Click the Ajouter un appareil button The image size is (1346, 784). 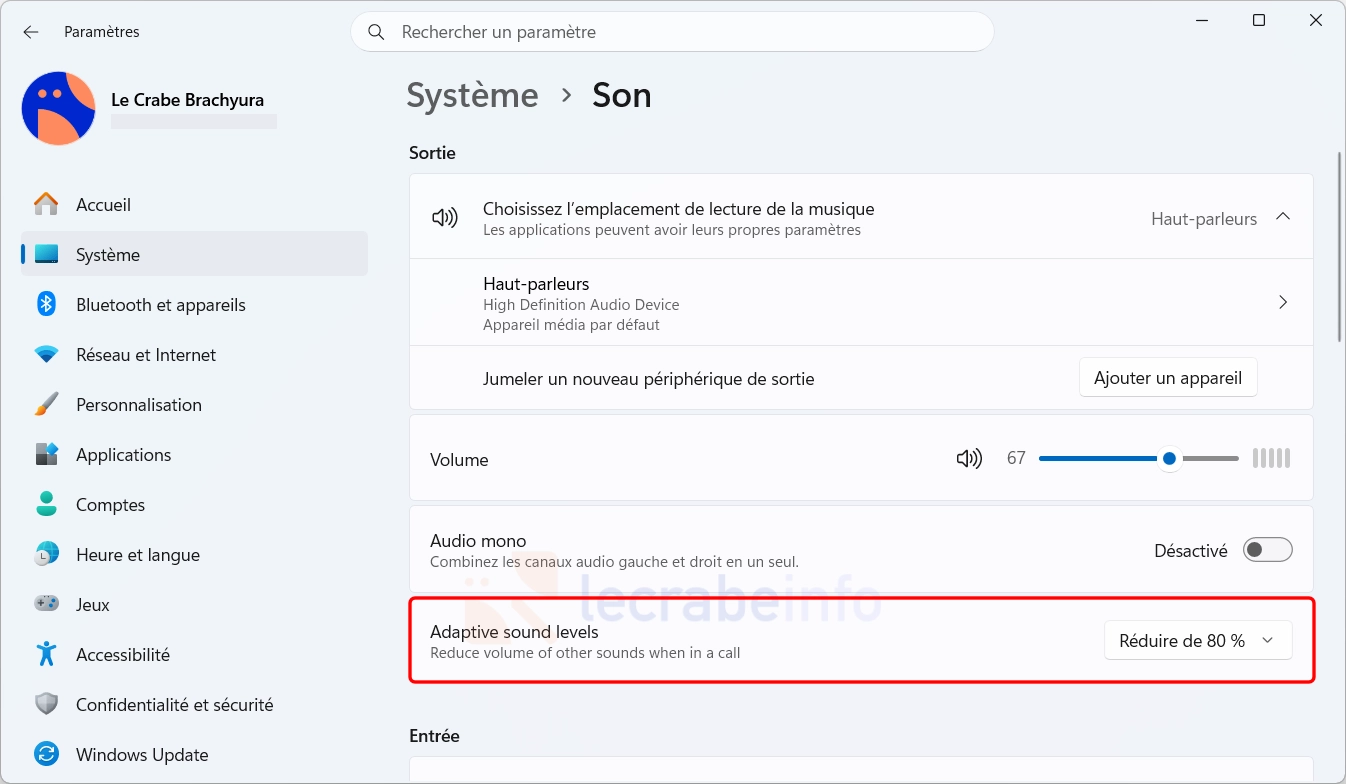pos(1168,378)
